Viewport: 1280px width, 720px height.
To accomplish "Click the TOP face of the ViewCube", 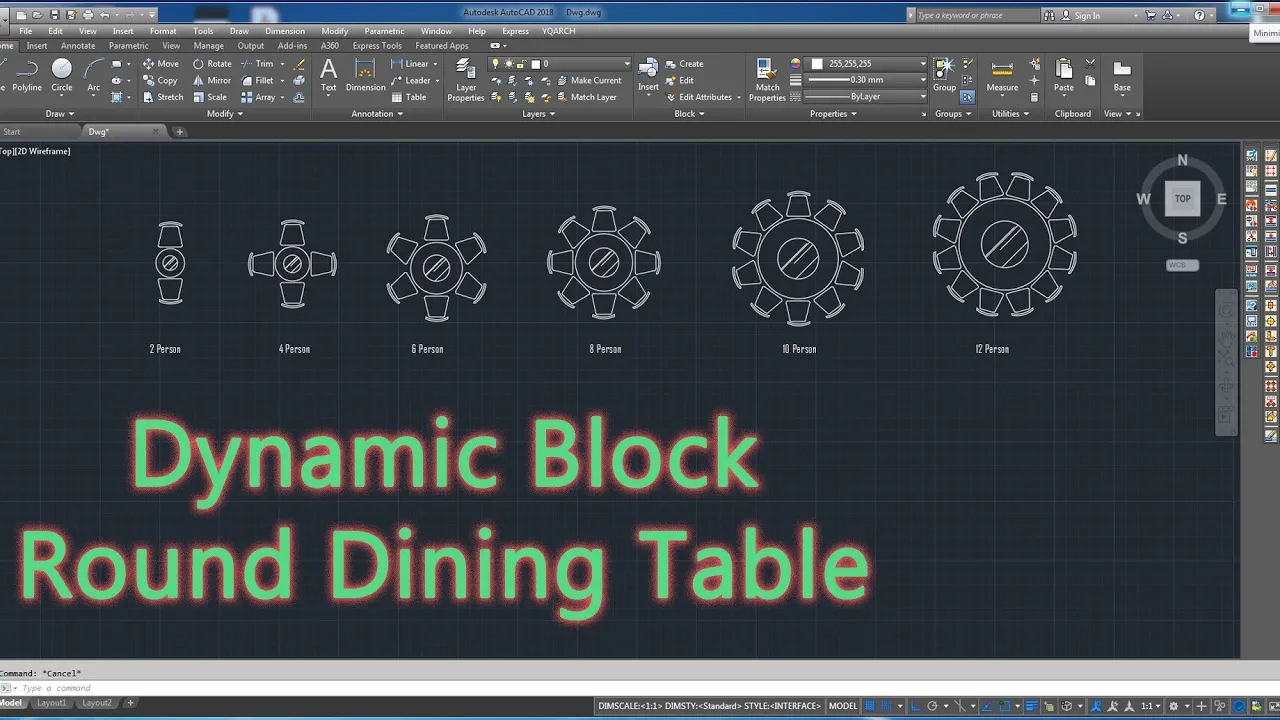I will 1182,198.
